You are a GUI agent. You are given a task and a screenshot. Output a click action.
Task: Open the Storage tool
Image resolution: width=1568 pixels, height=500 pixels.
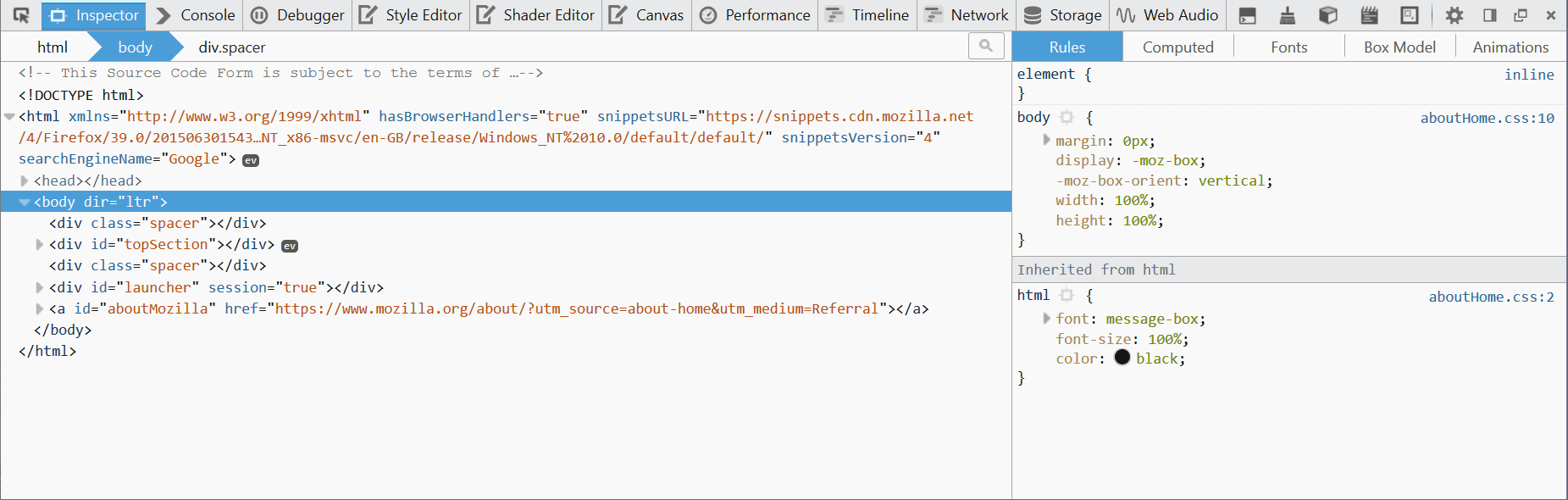[x=1062, y=15]
